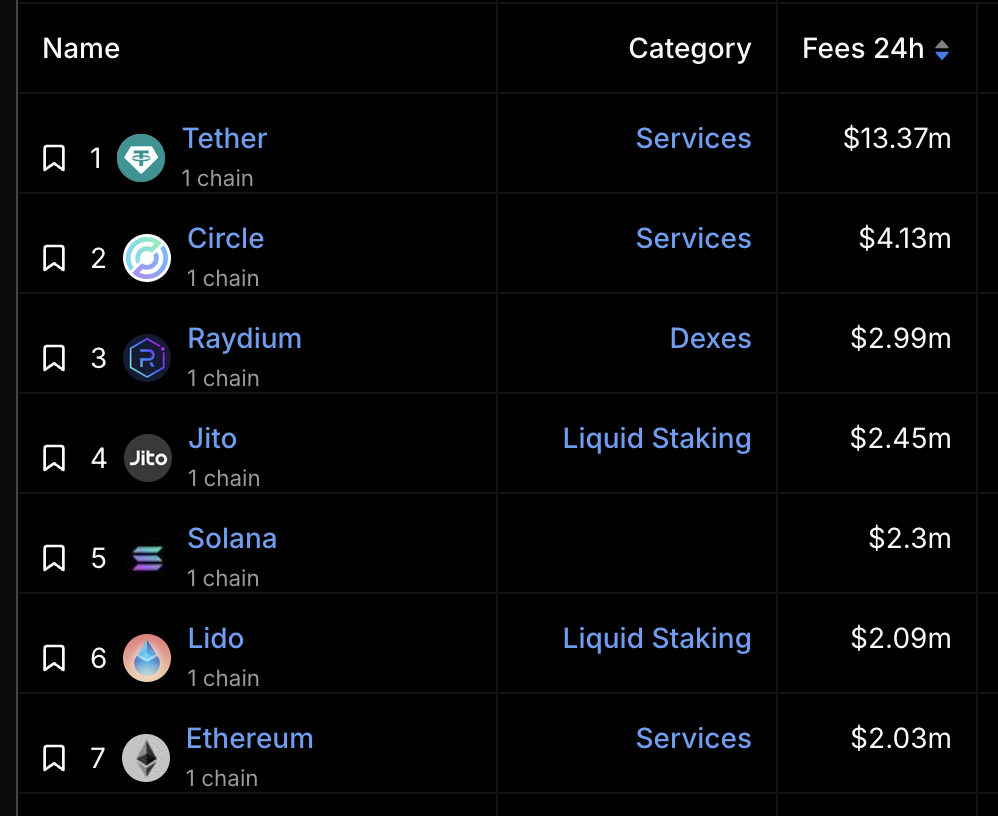Click the Tether logo icon
This screenshot has width=998, height=816.
[x=141, y=158]
